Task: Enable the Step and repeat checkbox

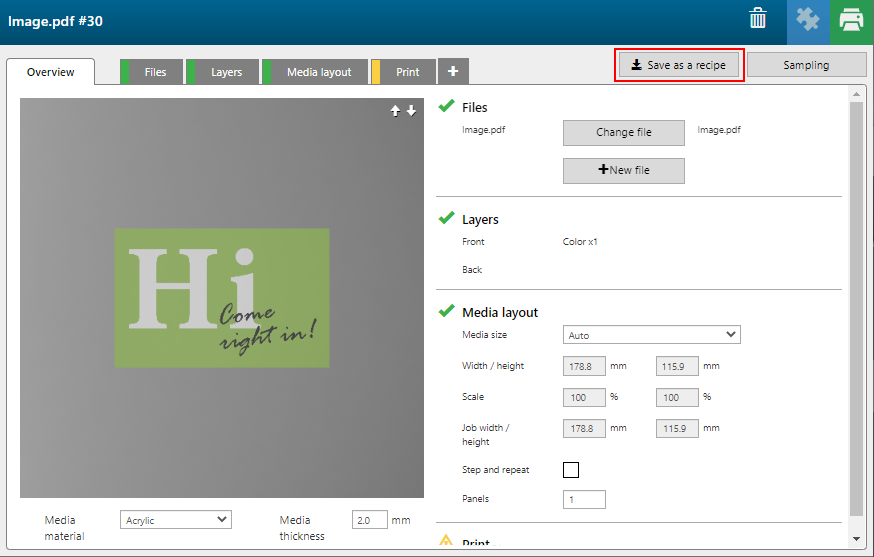Action: pos(571,470)
